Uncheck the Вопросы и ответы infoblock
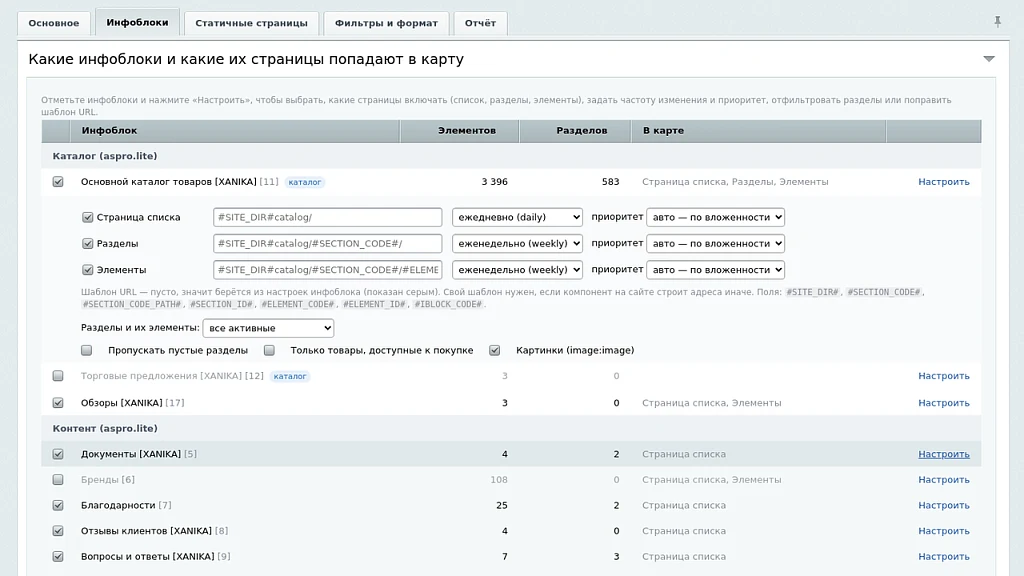Viewport: 1024px width, 576px height. [x=58, y=556]
